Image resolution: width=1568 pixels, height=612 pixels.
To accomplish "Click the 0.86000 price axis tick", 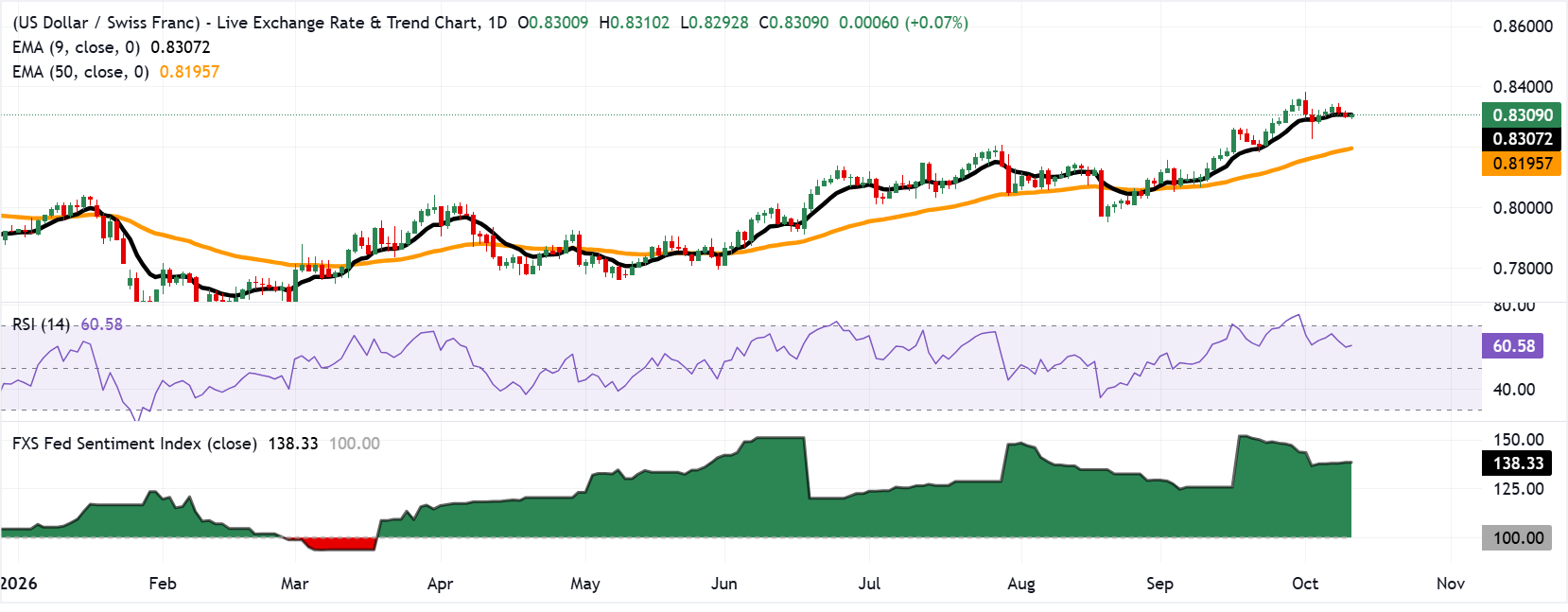I will (x=1523, y=26).
